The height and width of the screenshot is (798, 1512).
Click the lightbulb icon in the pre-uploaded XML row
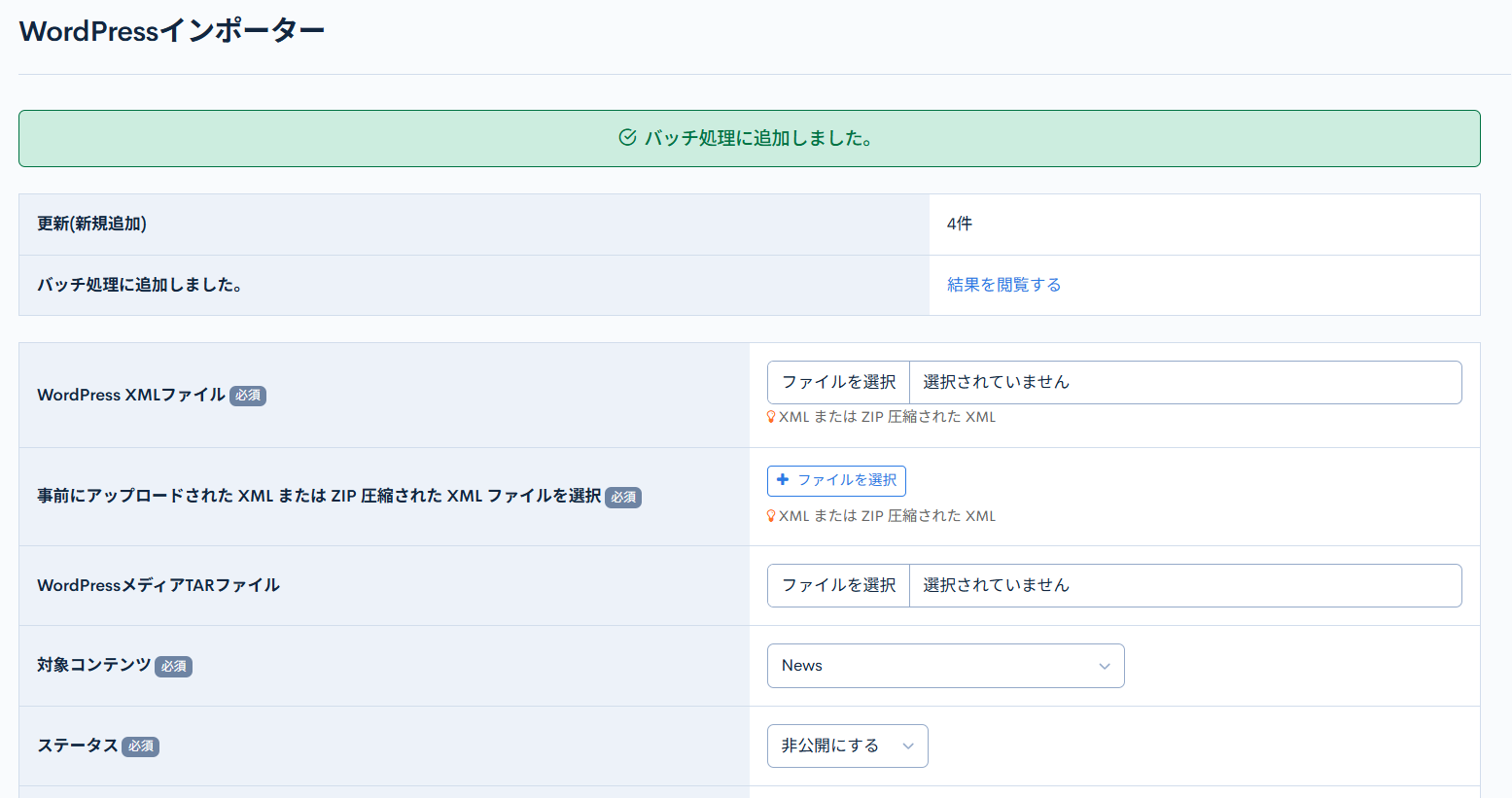(x=769, y=515)
